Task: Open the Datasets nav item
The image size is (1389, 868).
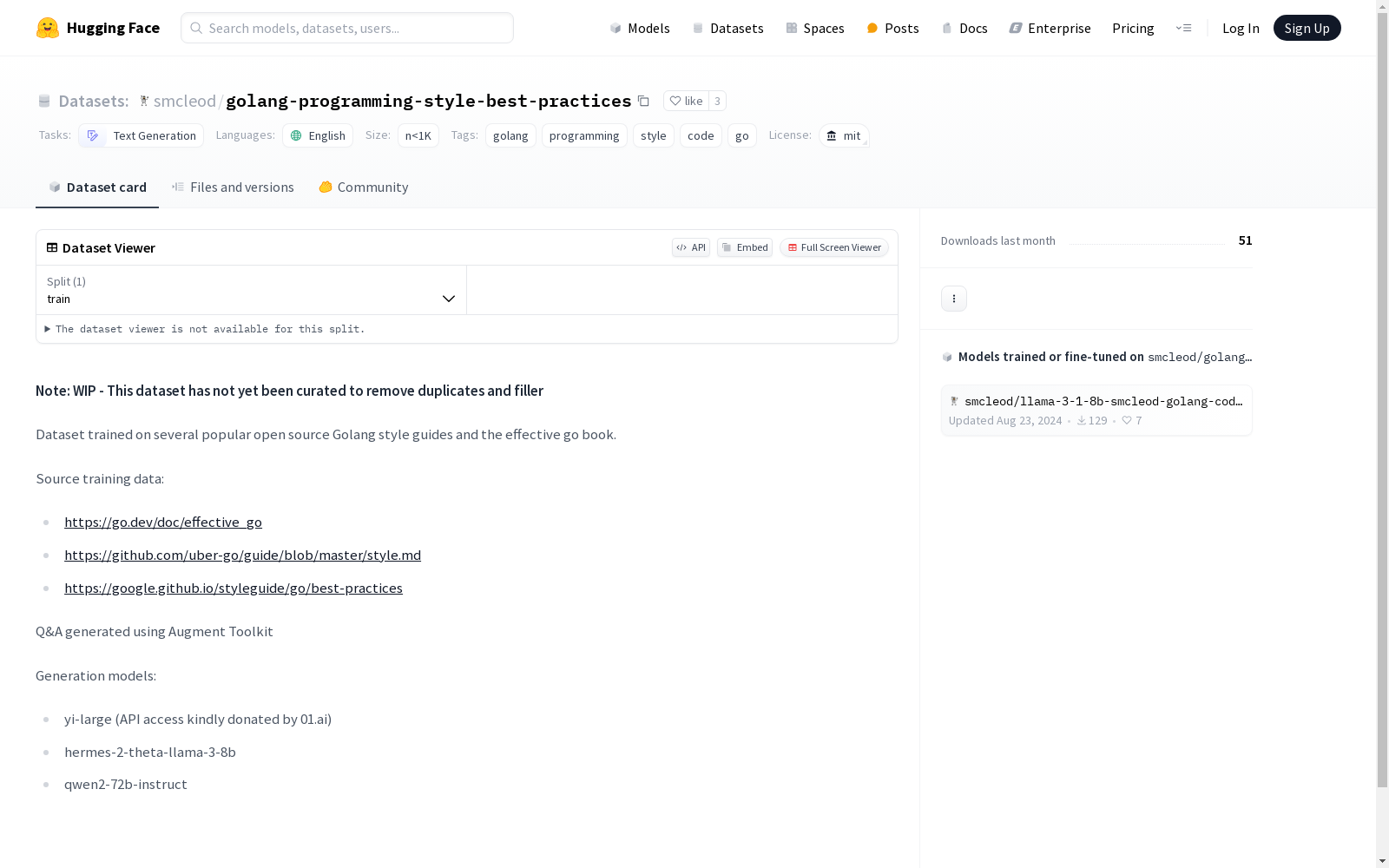Action: [x=727, y=28]
